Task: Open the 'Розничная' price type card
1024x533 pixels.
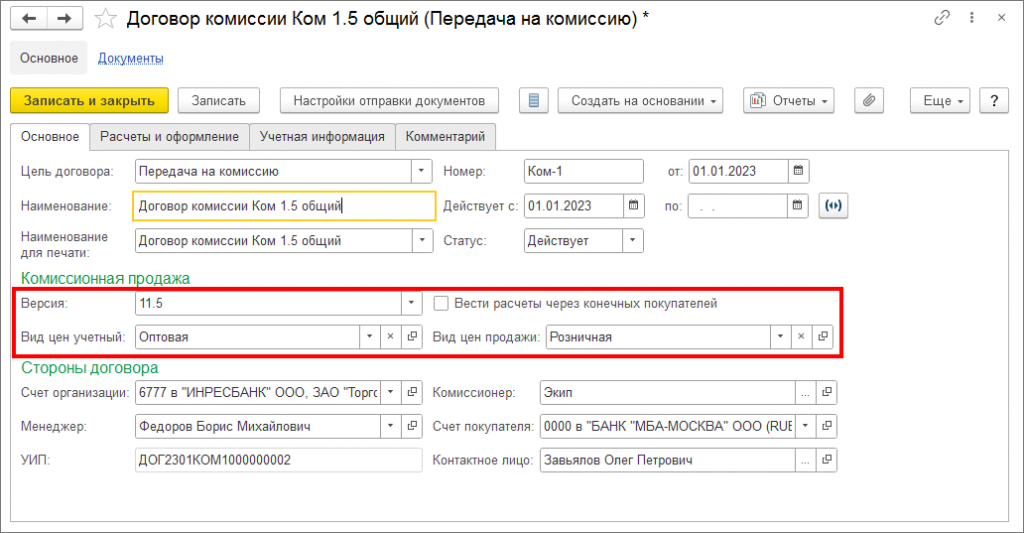Action: pos(823,337)
